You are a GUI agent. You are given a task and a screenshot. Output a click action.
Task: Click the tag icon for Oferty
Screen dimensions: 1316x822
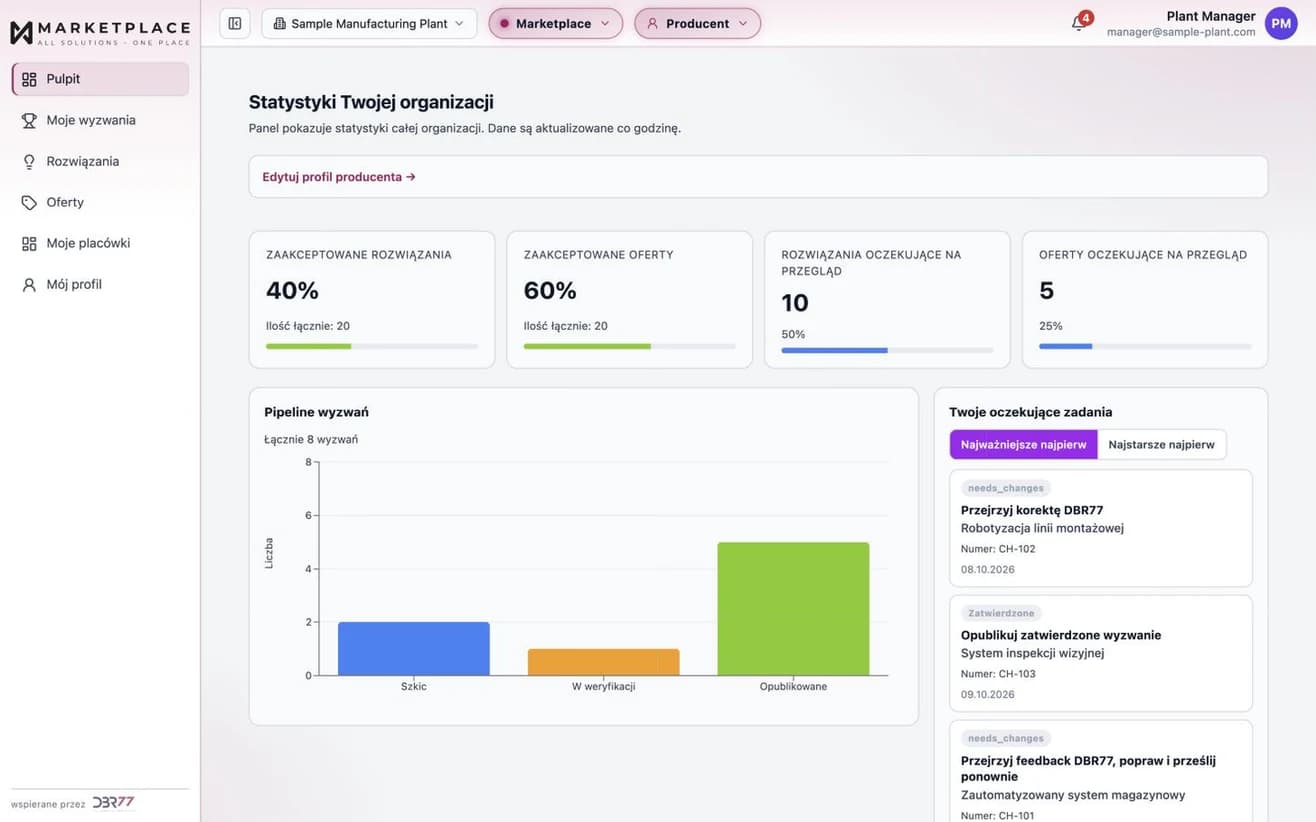(29, 202)
